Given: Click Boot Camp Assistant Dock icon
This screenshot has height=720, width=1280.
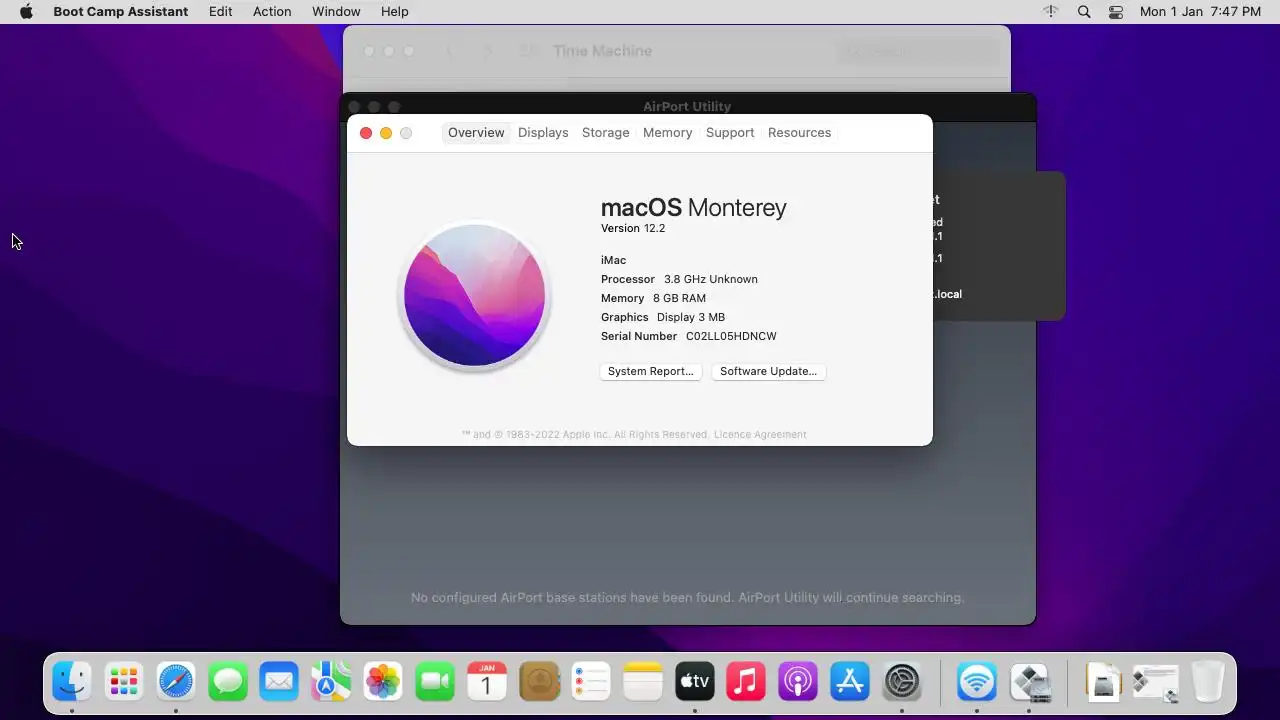Looking at the screenshot, I should click(1029, 682).
